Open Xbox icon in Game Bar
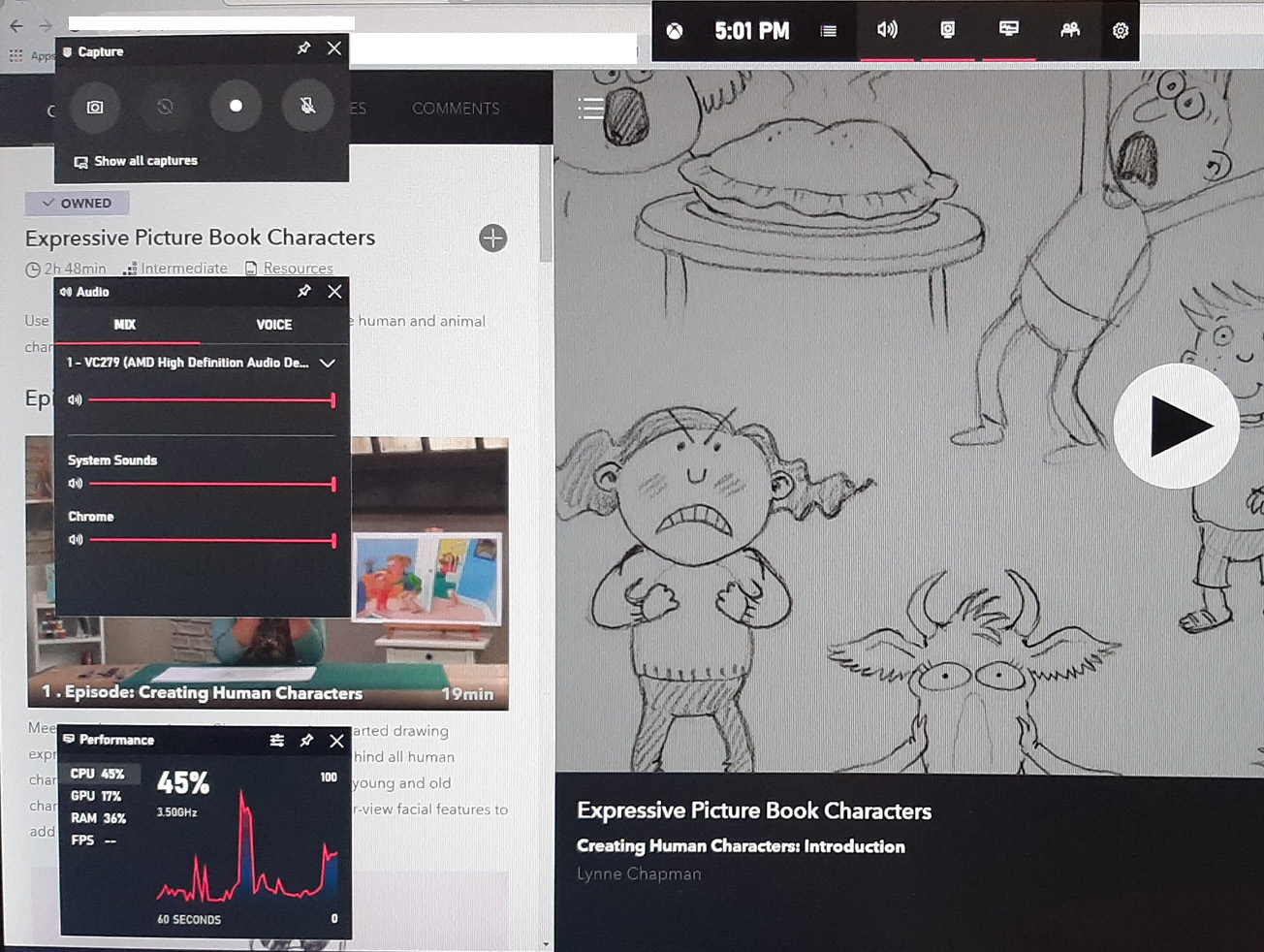This screenshot has width=1264, height=952. (x=675, y=31)
